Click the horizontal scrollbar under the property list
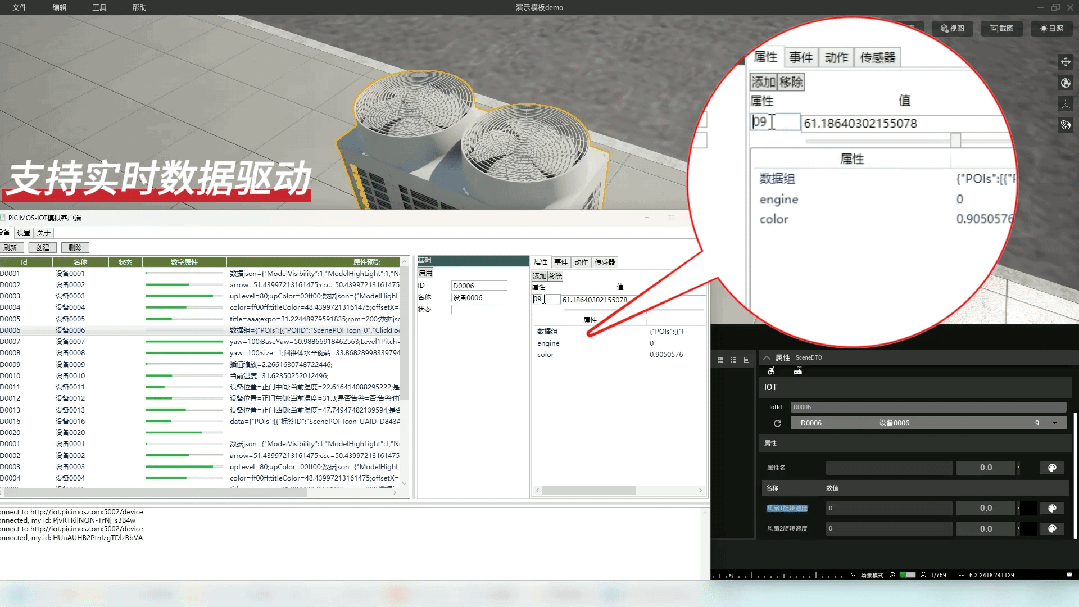 point(618,491)
